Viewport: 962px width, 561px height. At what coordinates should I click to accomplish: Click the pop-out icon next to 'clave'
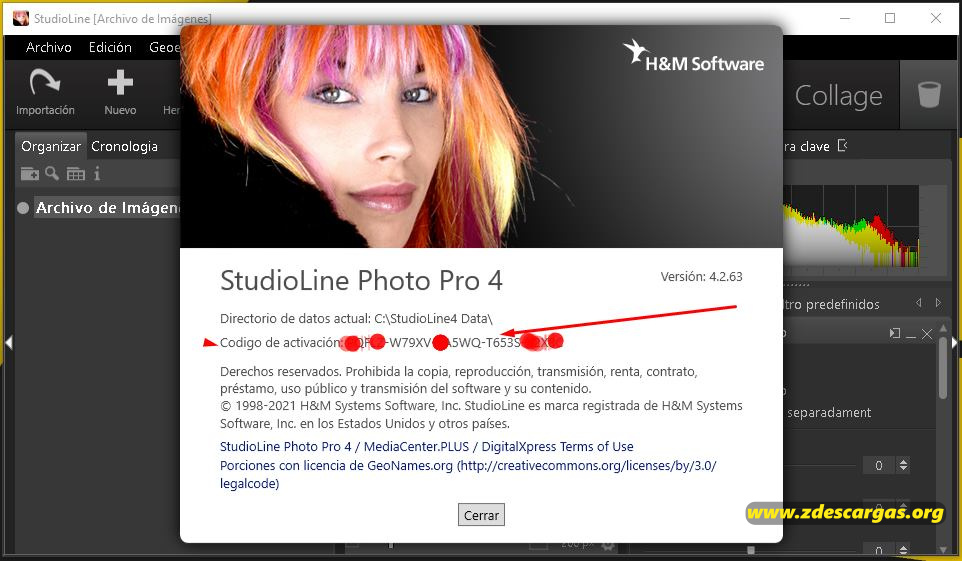click(842, 145)
